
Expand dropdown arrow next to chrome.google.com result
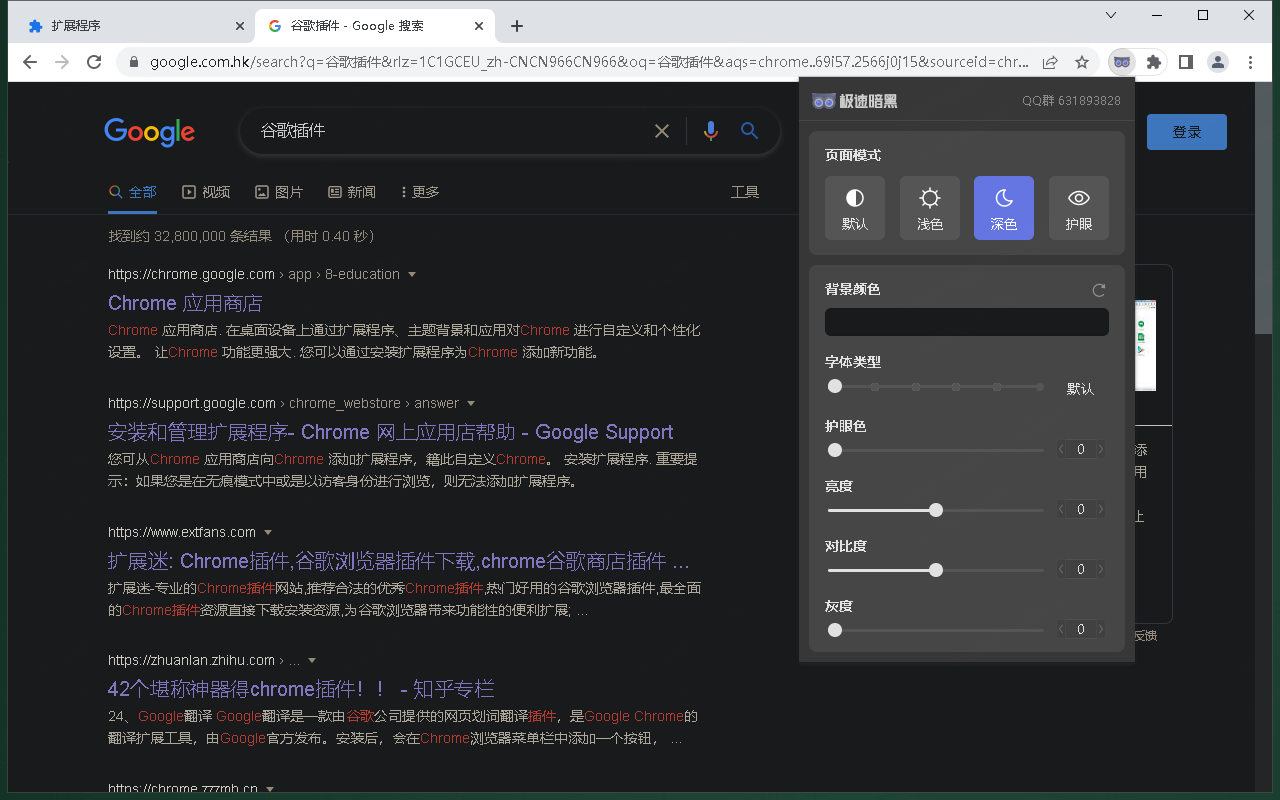pos(411,274)
